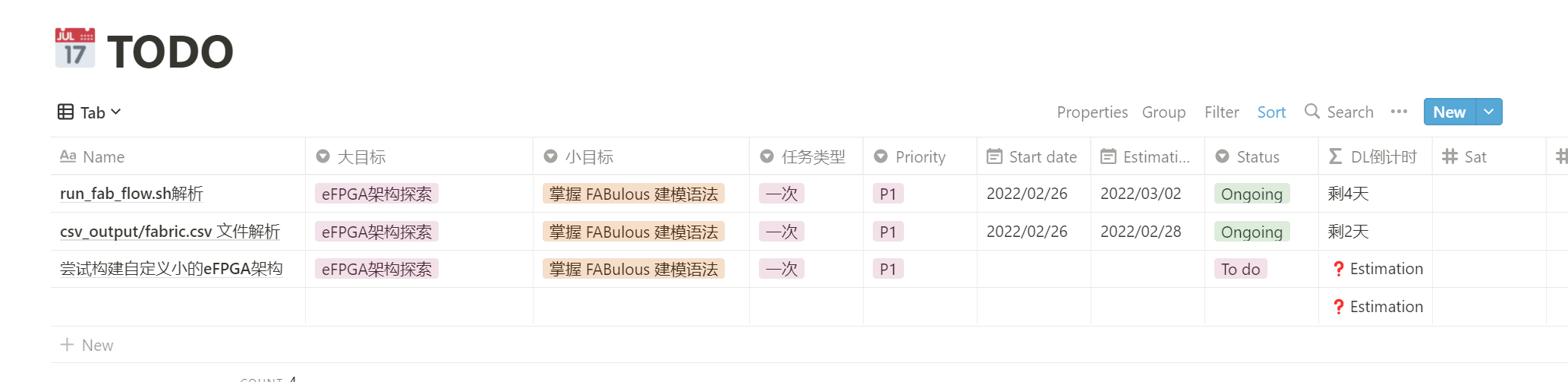Screen dimensions: 1568x382
Task: Open the Sort menu
Action: click(x=1271, y=112)
